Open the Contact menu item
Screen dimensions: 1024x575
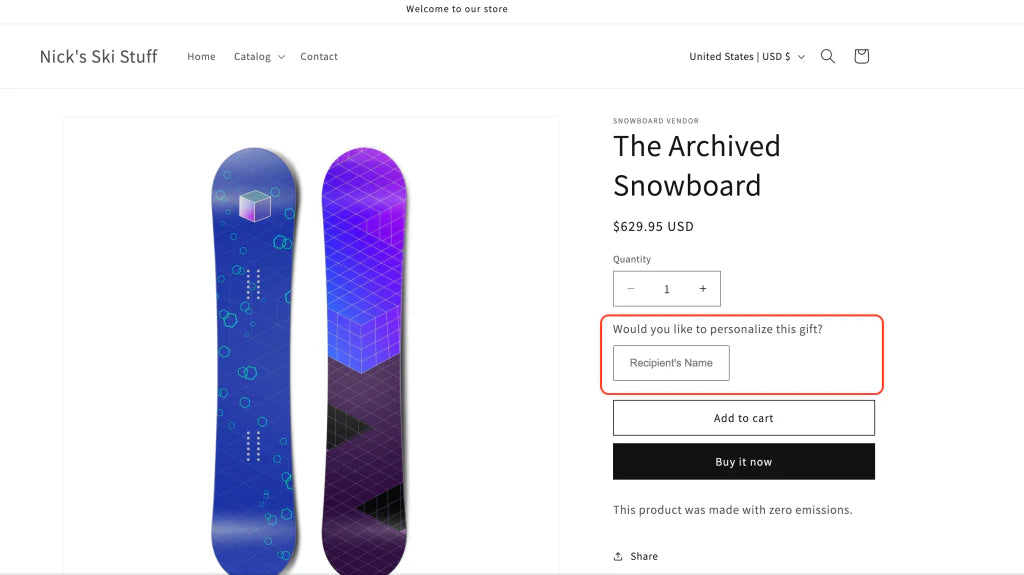pyautogui.click(x=319, y=57)
